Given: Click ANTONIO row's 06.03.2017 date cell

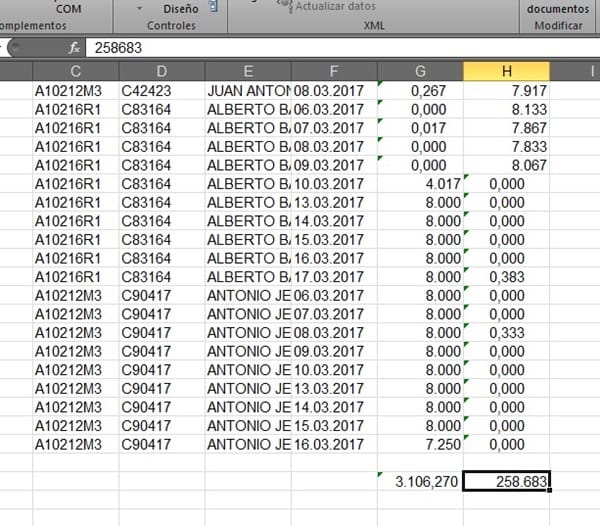Looking at the screenshot, I should point(334,295).
